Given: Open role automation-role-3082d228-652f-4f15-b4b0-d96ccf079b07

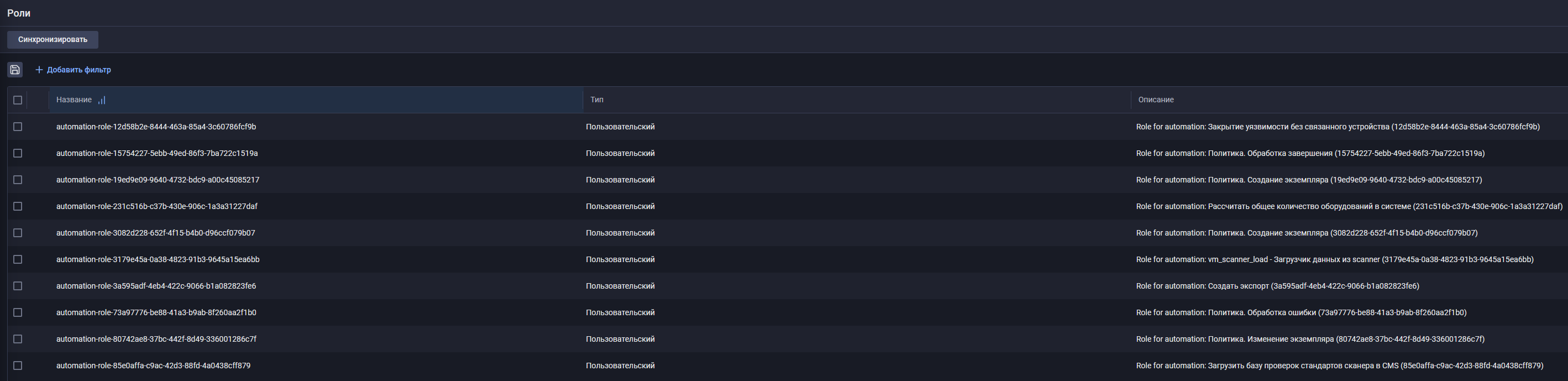Looking at the screenshot, I should [x=156, y=233].
